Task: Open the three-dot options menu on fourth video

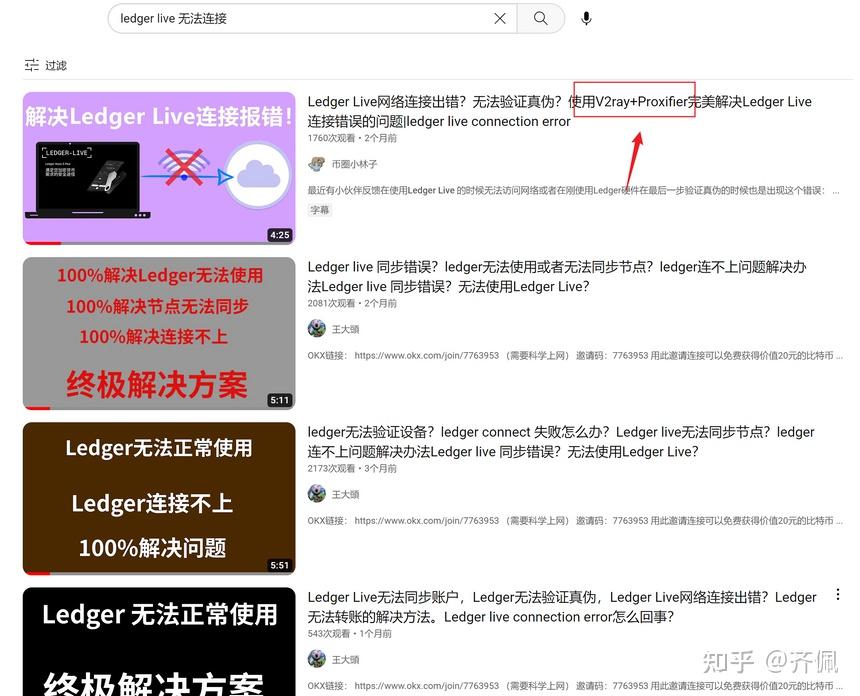Action: tap(838, 593)
